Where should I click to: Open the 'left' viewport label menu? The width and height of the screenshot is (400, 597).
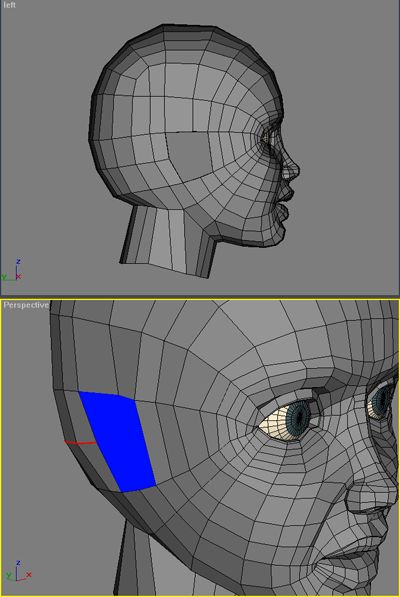(x=9, y=5)
